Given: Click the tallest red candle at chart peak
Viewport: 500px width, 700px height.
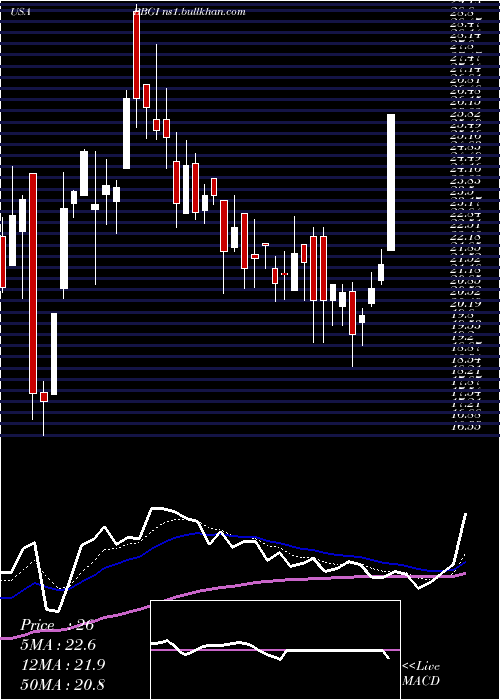Looking at the screenshot, I should pos(136,54).
